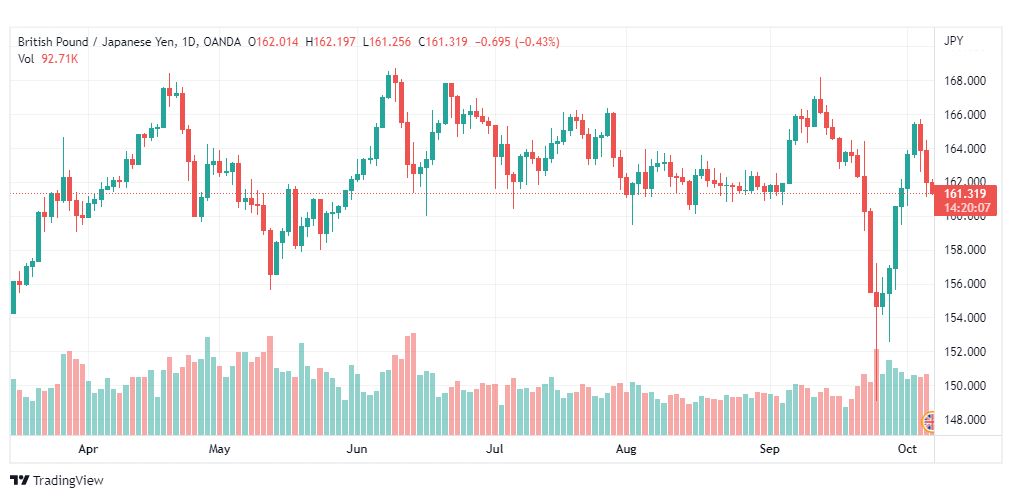Select the Jul label on time axis

(x=495, y=449)
